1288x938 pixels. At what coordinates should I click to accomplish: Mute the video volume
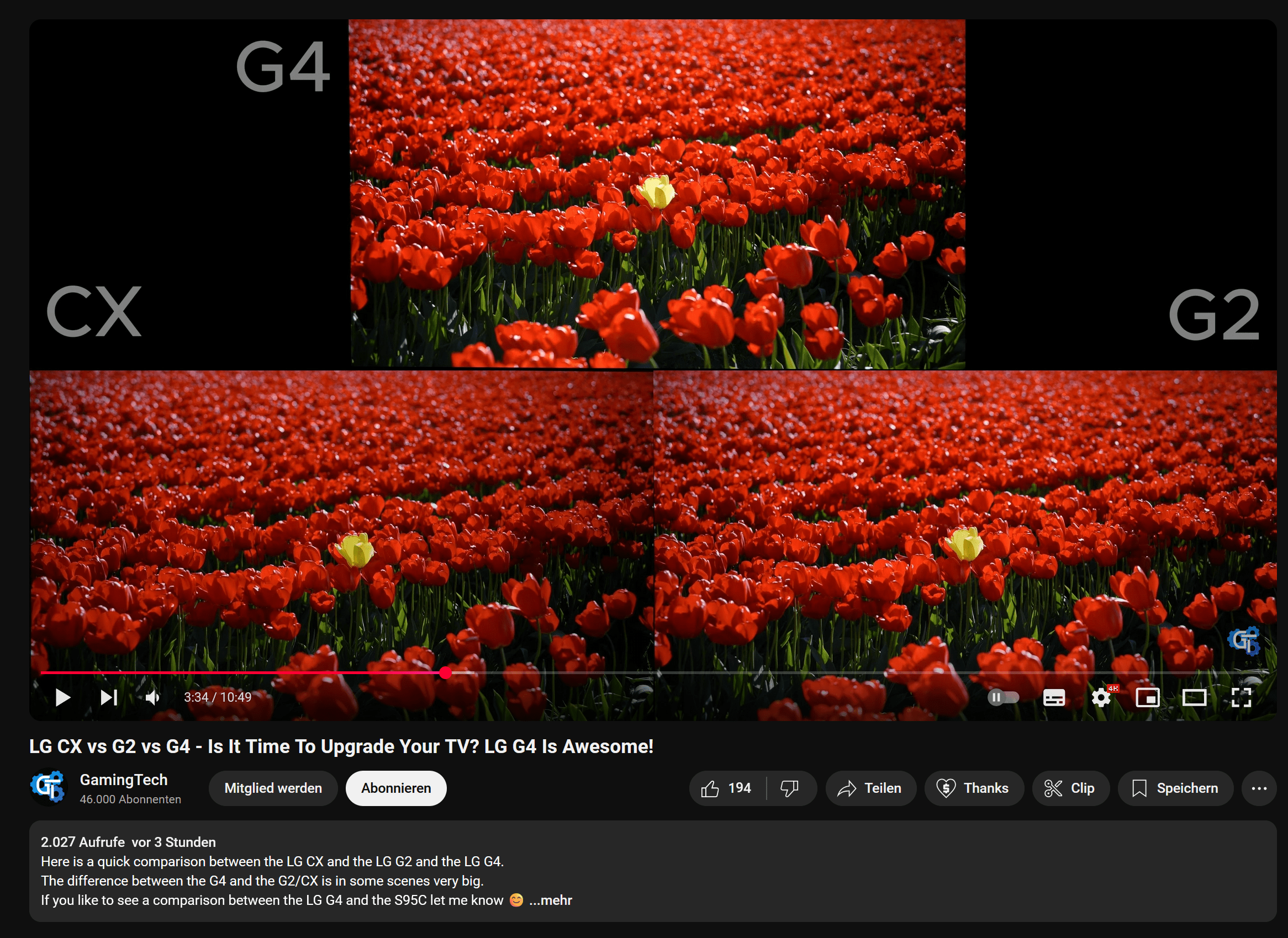[x=153, y=697]
